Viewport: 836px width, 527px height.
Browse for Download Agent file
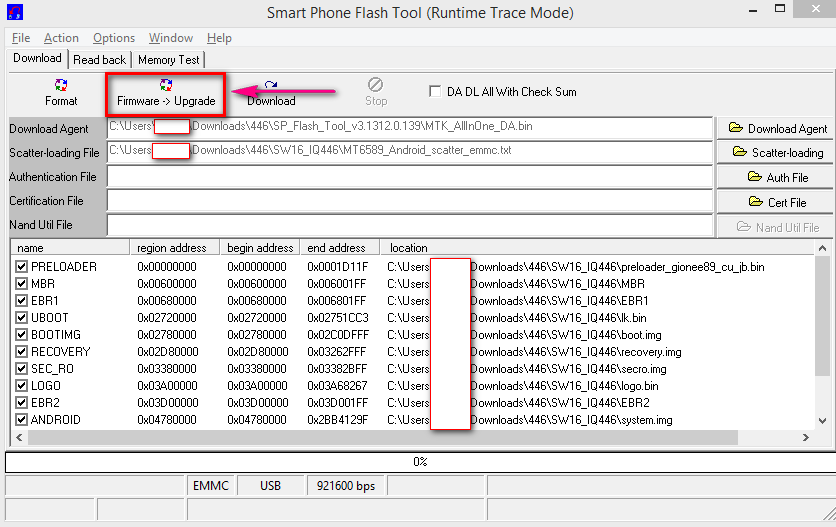pyautogui.click(x=777, y=128)
